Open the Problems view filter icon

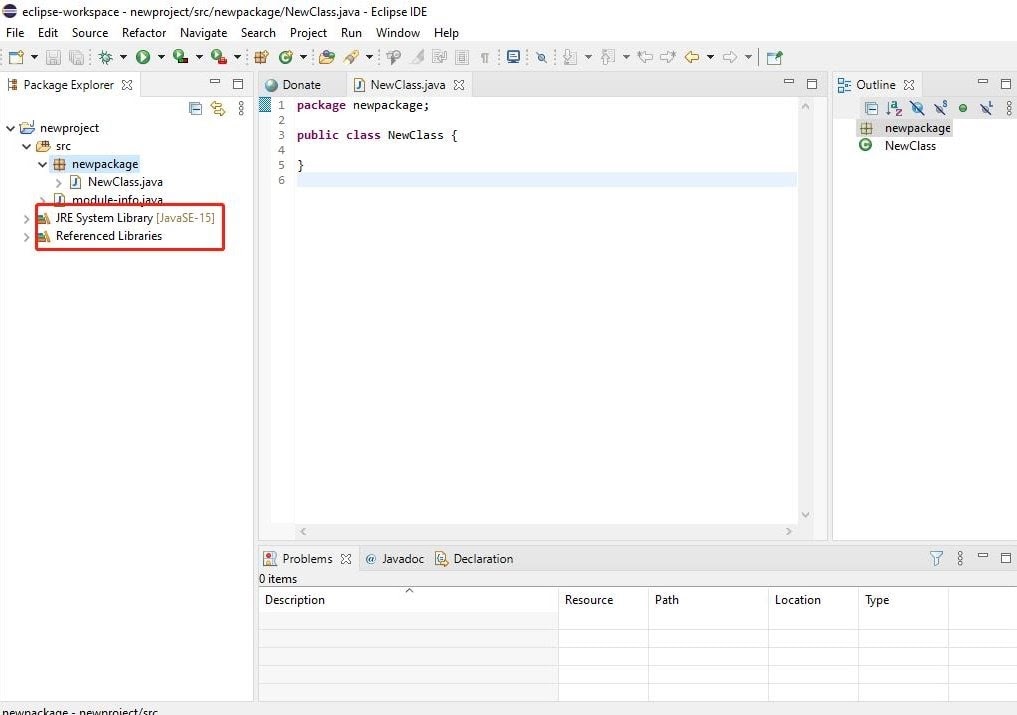(x=936, y=558)
